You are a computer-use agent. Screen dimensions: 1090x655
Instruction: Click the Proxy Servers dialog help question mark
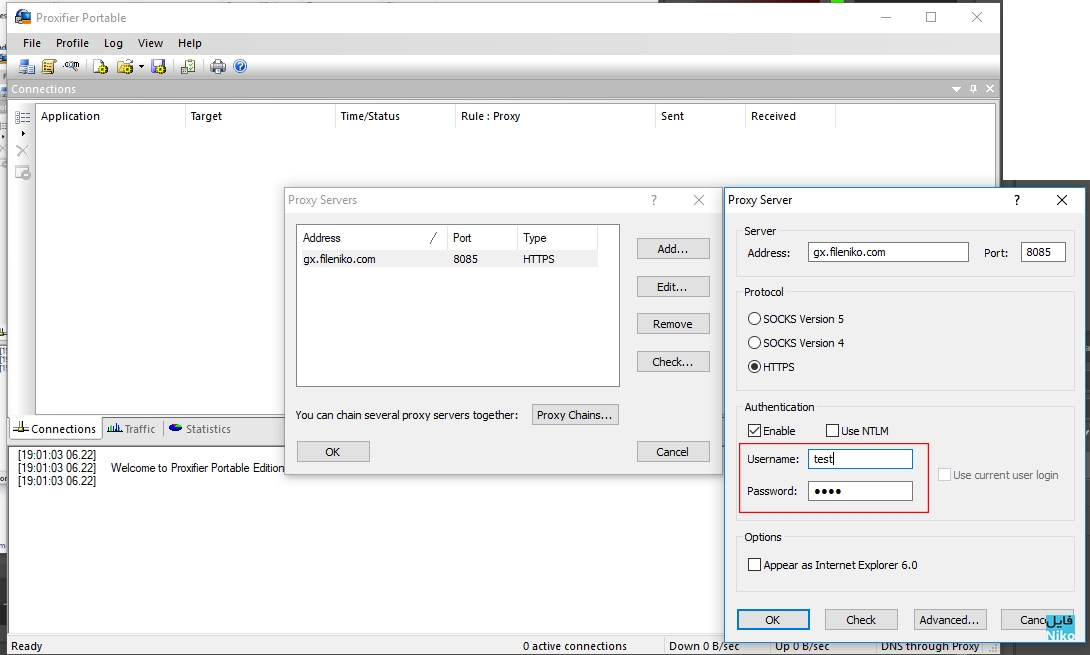coord(653,200)
